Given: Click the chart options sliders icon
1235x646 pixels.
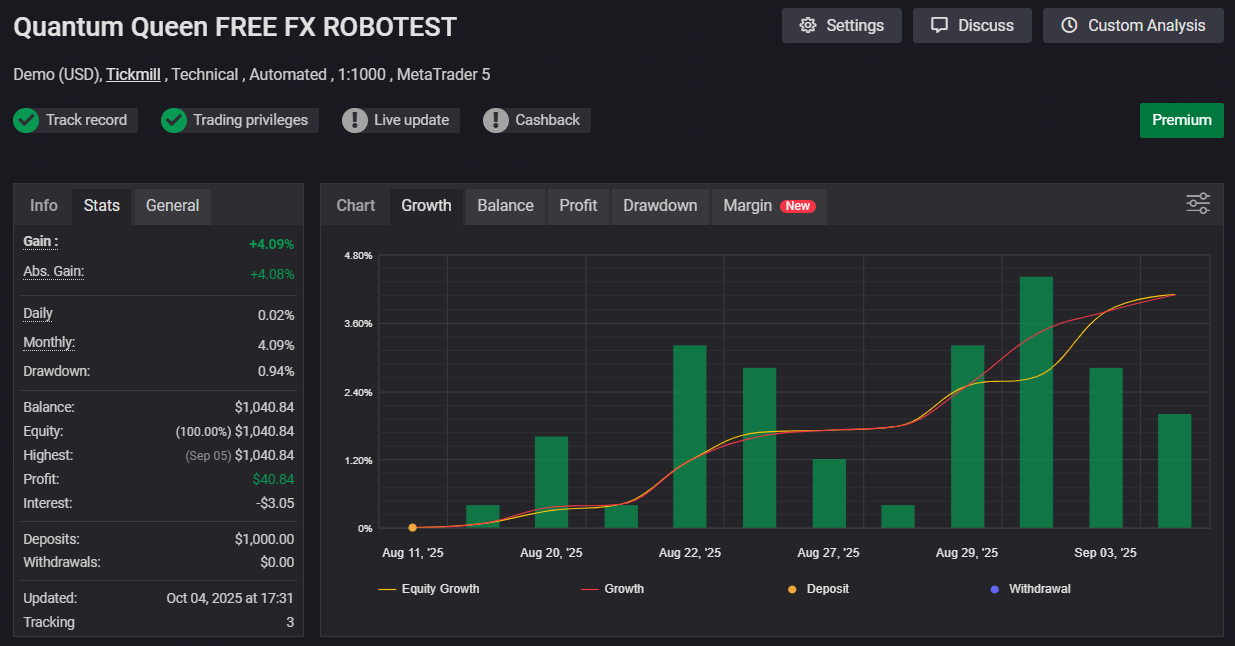Looking at the screenshot, I should point(1198,204).
